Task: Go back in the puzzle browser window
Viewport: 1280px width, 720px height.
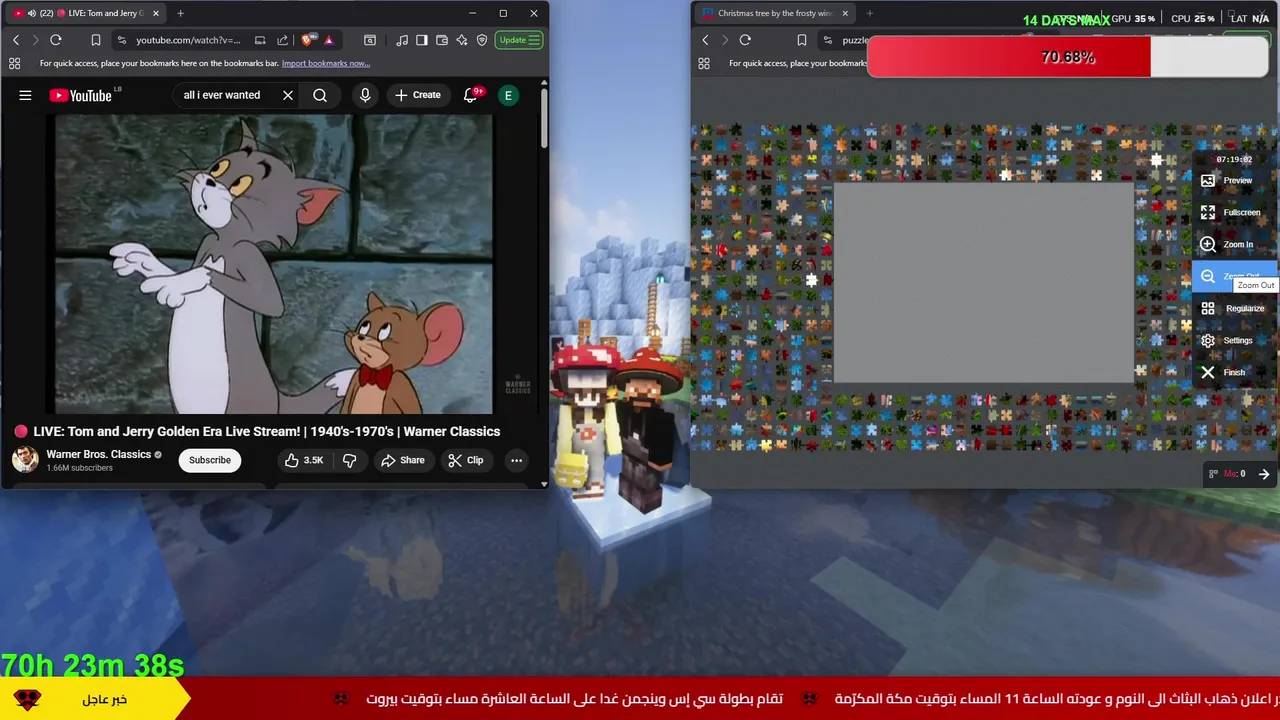Action: click(705, 40)
